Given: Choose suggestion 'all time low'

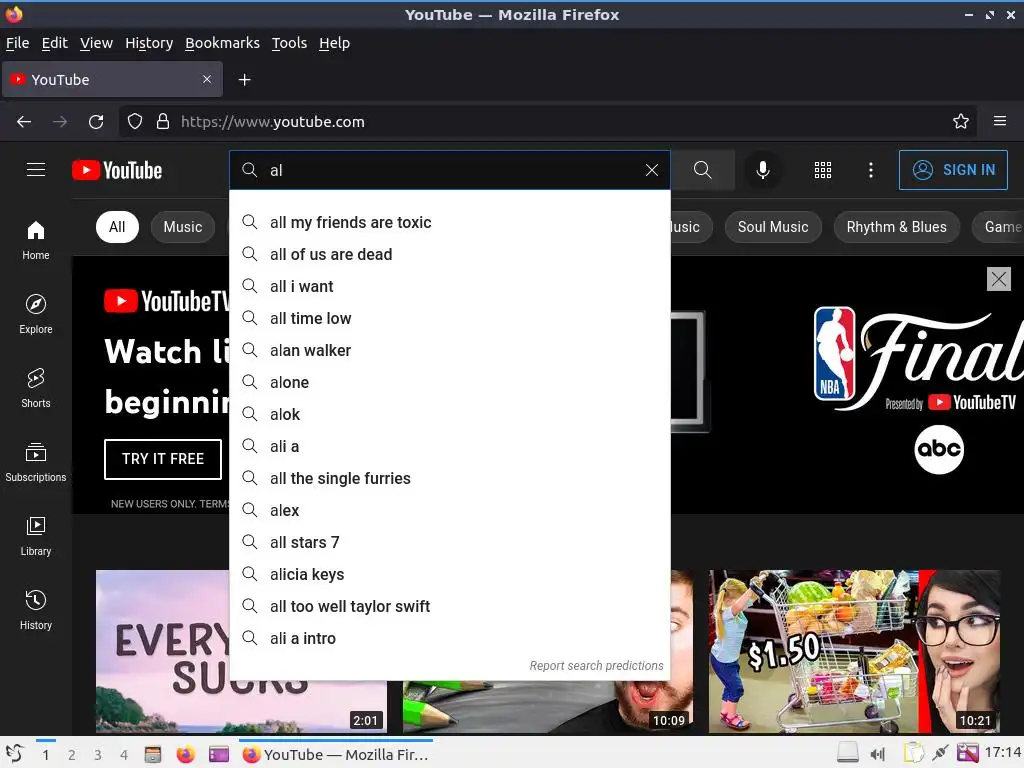Looking at the screenshot, I should (x=450, y=319).
